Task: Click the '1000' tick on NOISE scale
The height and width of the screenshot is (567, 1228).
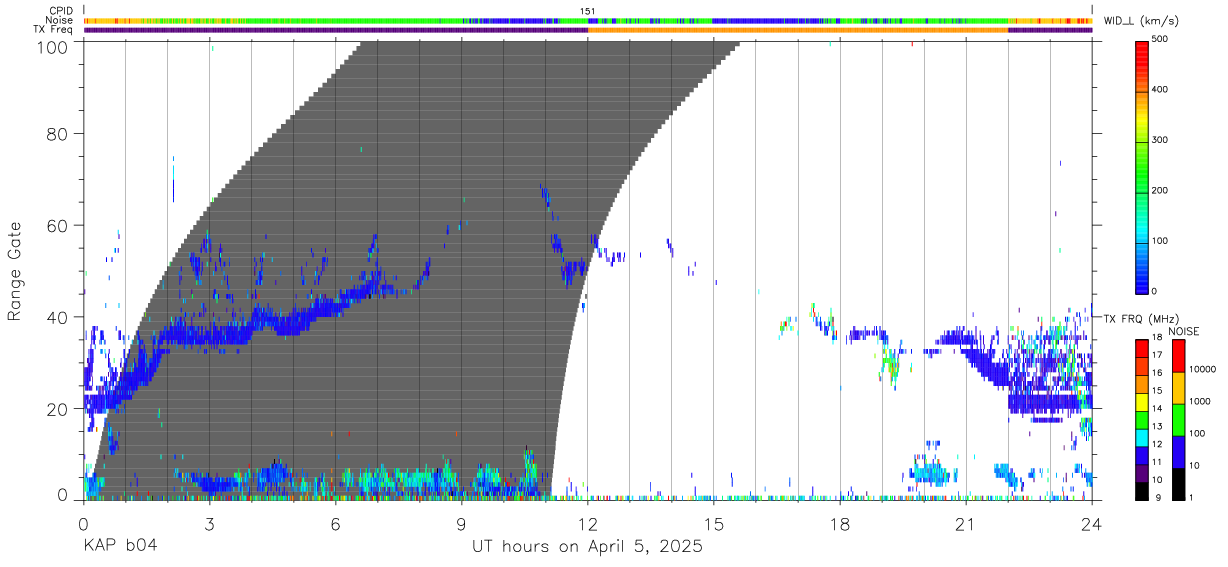Action: (1198, 401)
